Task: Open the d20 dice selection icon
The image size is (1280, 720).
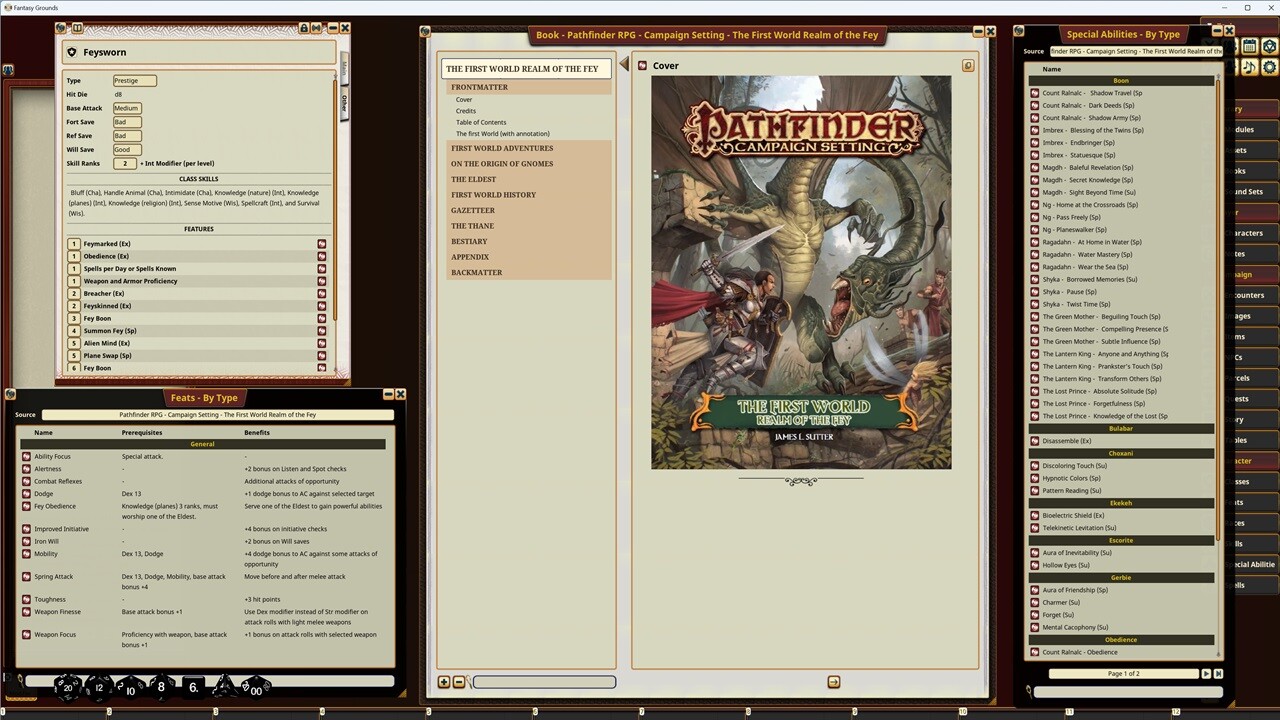Action: pyautogui.click(x=1269, y=46)
